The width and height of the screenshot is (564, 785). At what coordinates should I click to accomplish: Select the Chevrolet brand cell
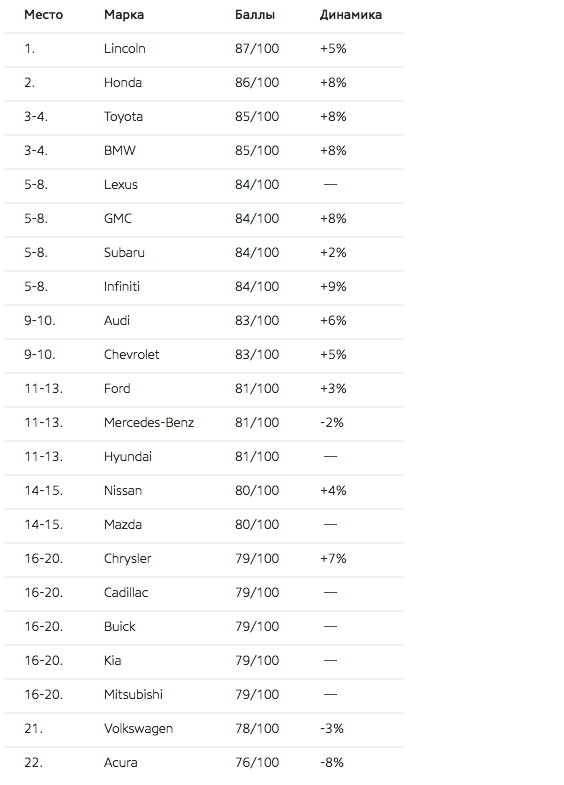pos(132,354)
